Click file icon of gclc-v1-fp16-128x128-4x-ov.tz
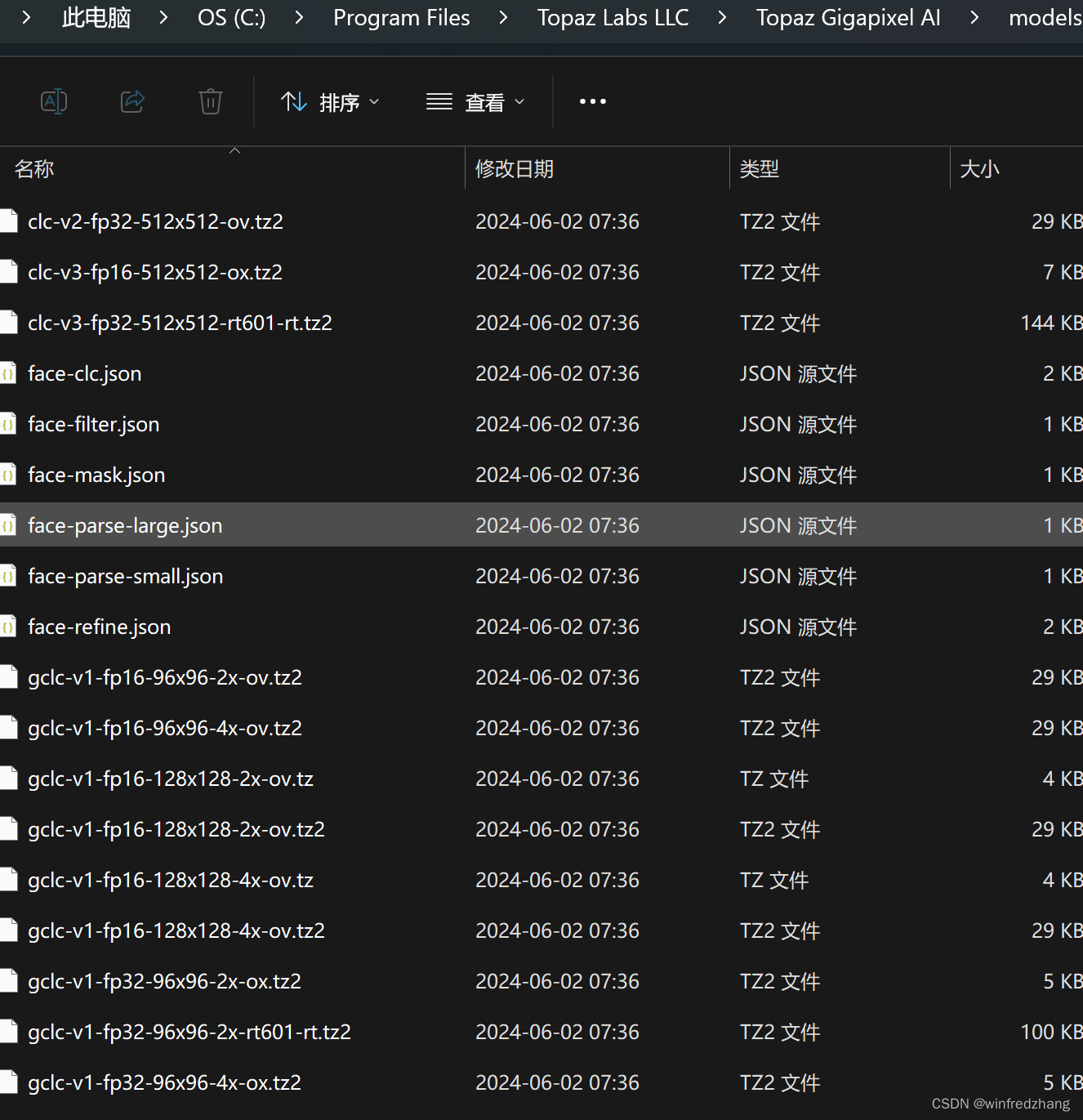 tap(8, 880)
